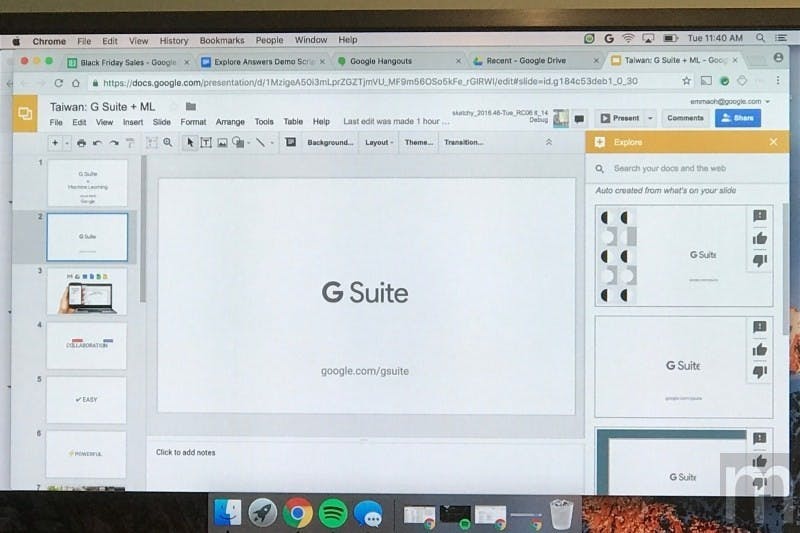Select slide 1 thumbnail

(87, 184)
